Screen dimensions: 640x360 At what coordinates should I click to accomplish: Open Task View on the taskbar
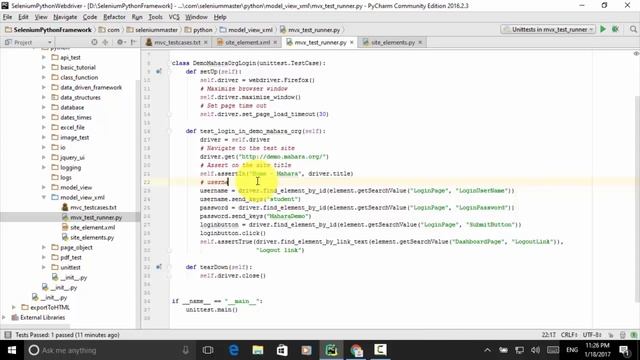coord(208,350)
